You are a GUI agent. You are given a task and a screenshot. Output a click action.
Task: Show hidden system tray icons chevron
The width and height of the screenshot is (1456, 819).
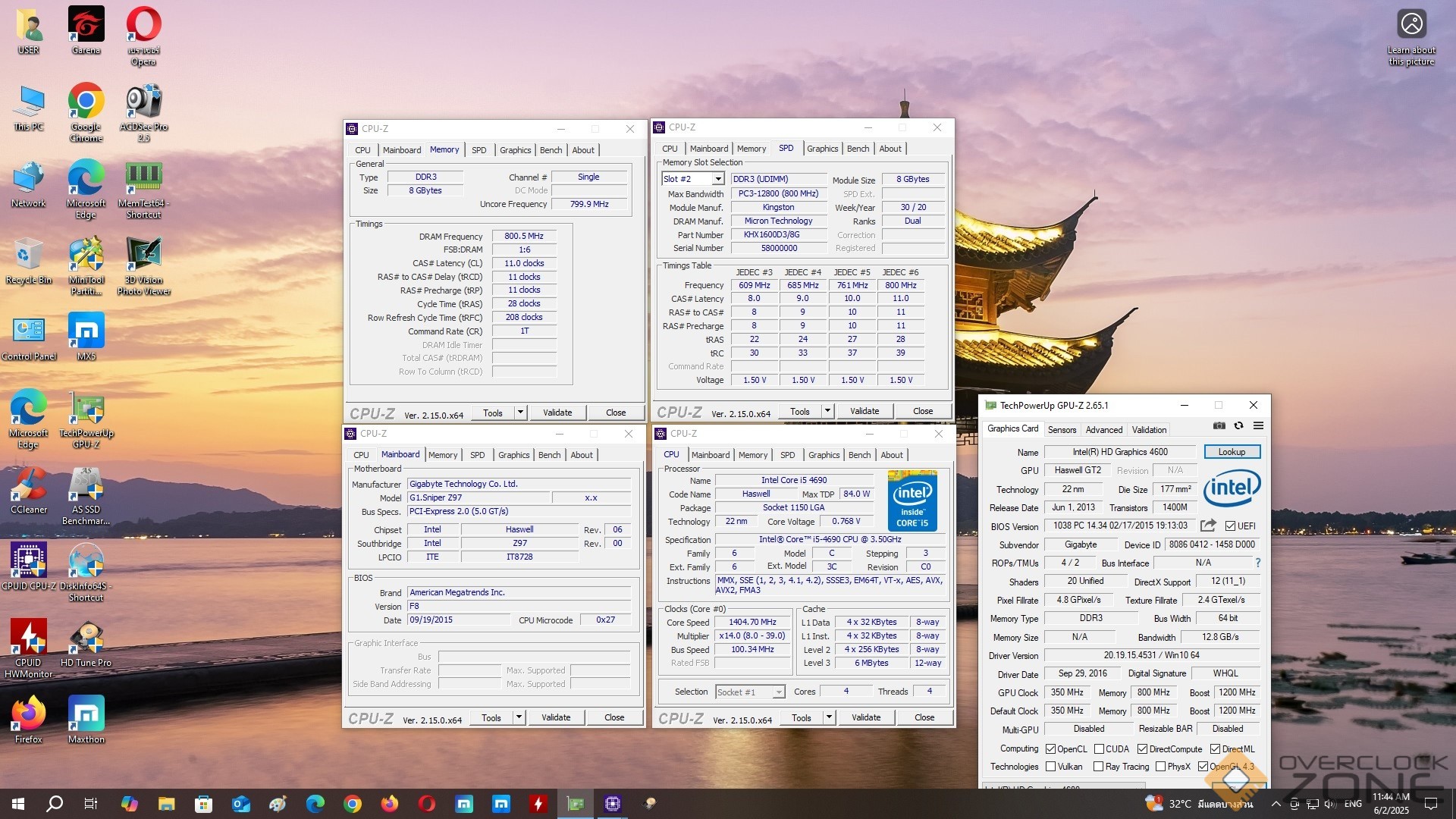[1276, 804]
